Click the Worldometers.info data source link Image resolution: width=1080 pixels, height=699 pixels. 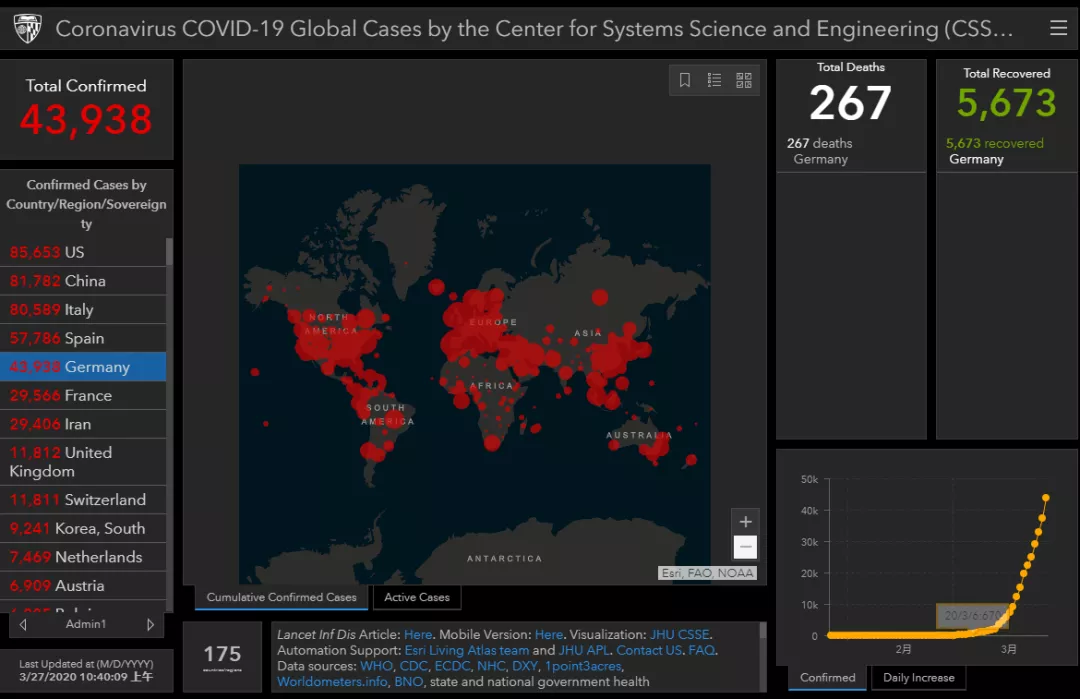pos(332,682)
